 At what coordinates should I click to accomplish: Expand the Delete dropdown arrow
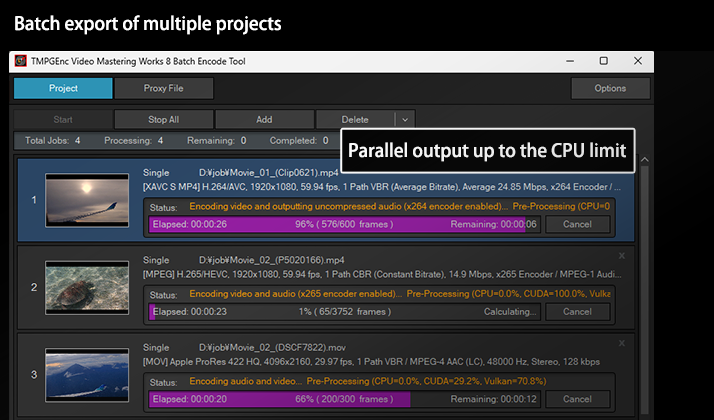tap(405, 120)
